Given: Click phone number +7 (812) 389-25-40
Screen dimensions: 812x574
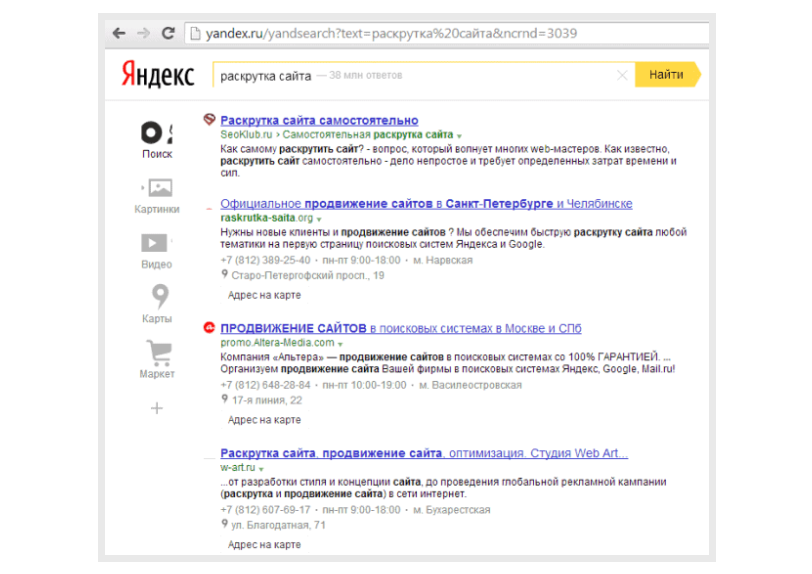Looking at the screenshot, I should coord(265,261).
